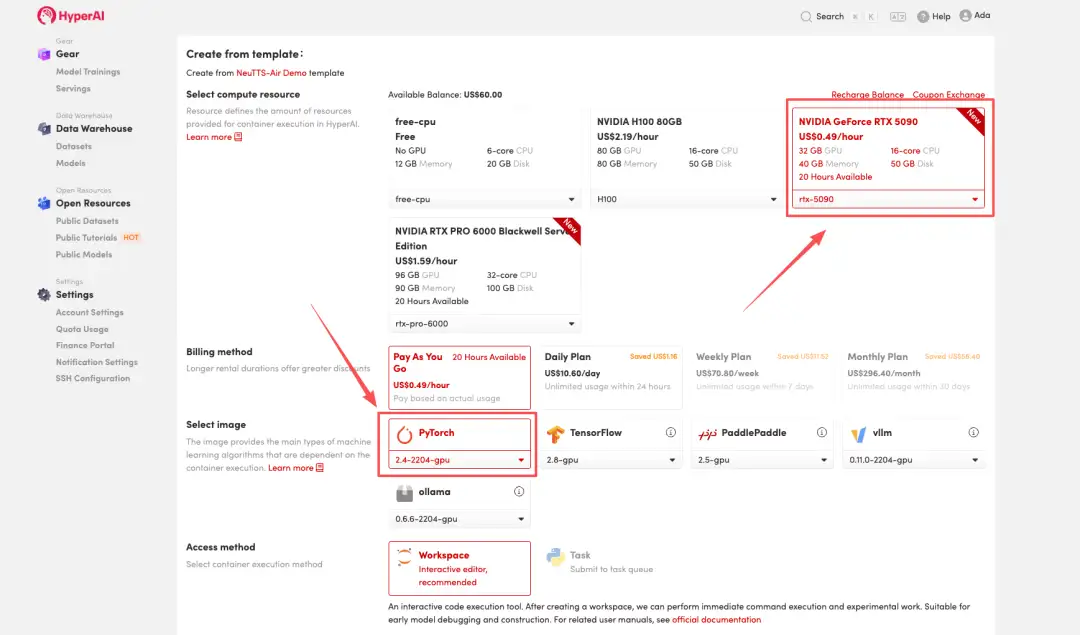Open the Ada user avatar icon
This screenshot has height=635, width=1080.
pos(966,15)
